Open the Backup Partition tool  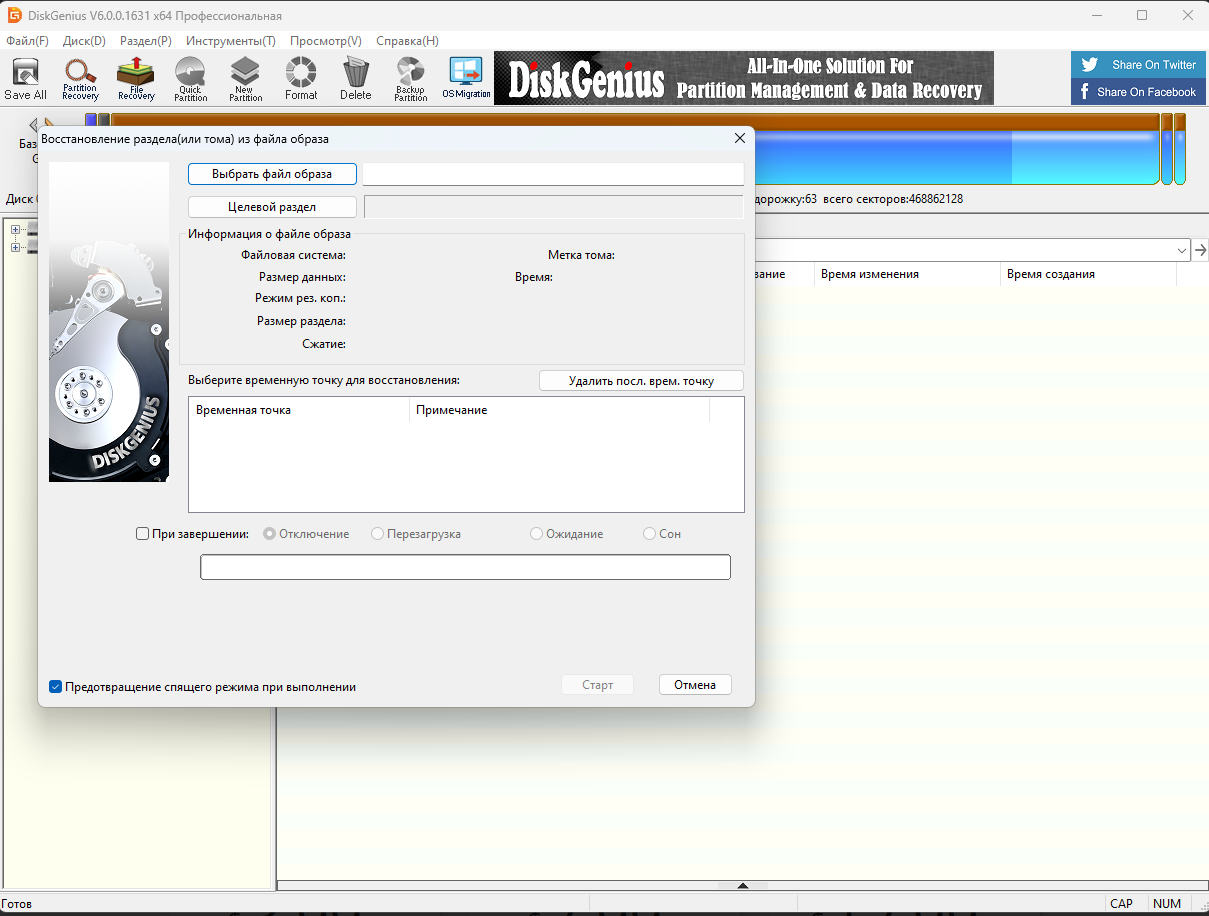point(411,78)
